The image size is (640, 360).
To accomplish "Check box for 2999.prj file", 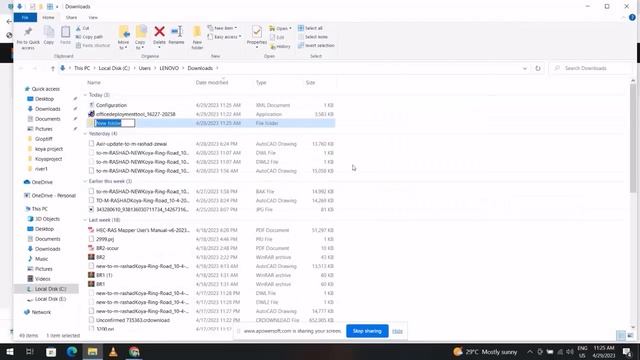I will [x=91, y=239].
